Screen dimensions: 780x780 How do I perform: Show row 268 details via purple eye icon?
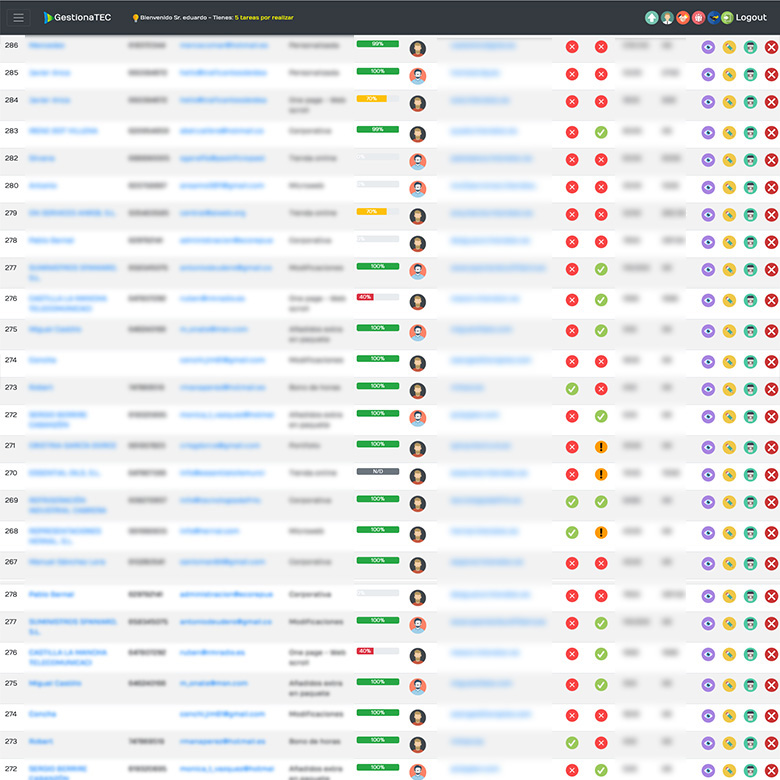(708, 533)
